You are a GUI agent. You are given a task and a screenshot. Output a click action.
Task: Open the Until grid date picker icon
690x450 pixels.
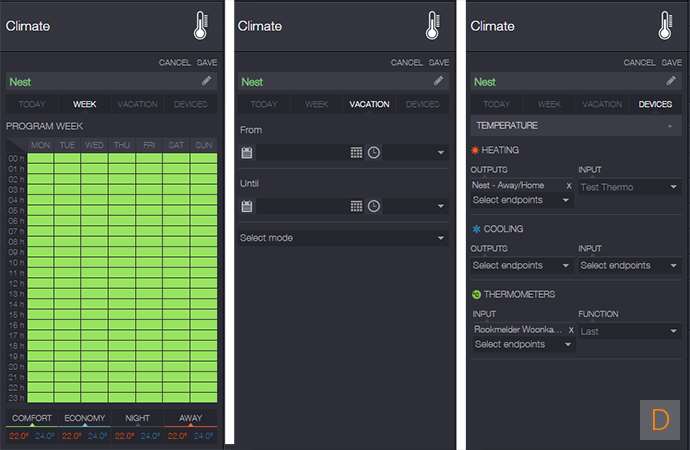pyautogui.click(x=356, y=206)
